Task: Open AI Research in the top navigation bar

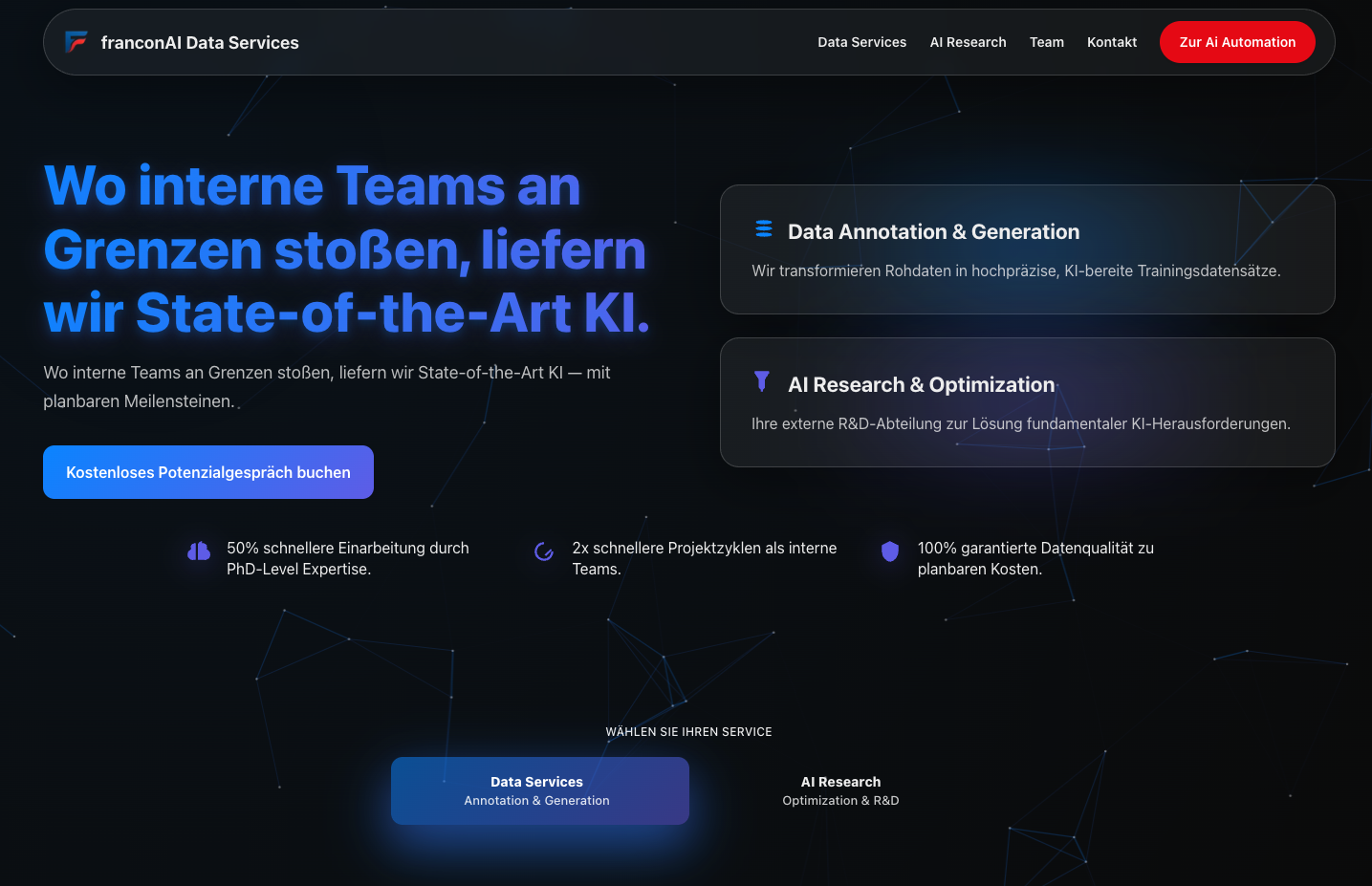Action: coord(968,42)
